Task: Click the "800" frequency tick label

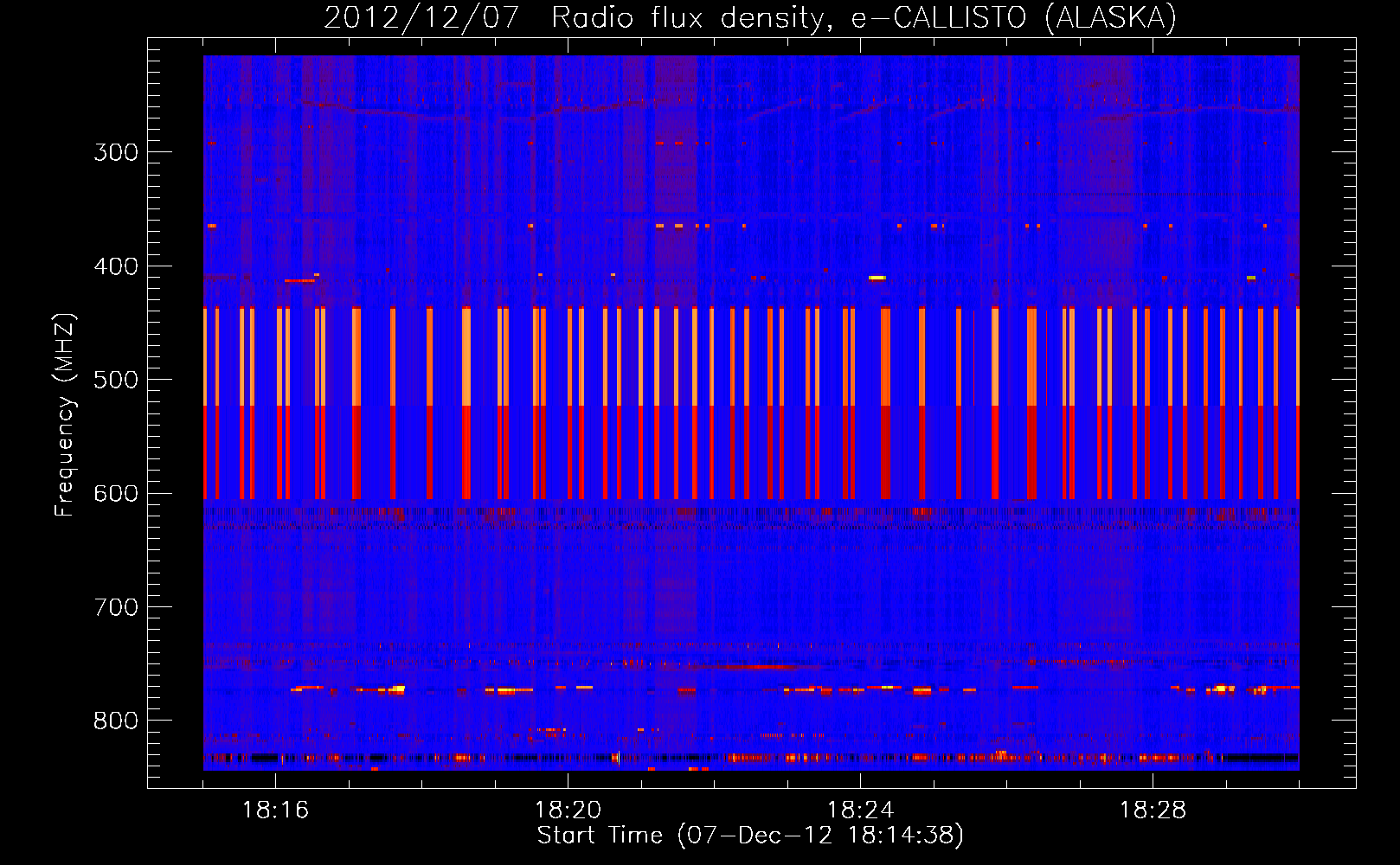Action: 116,721
